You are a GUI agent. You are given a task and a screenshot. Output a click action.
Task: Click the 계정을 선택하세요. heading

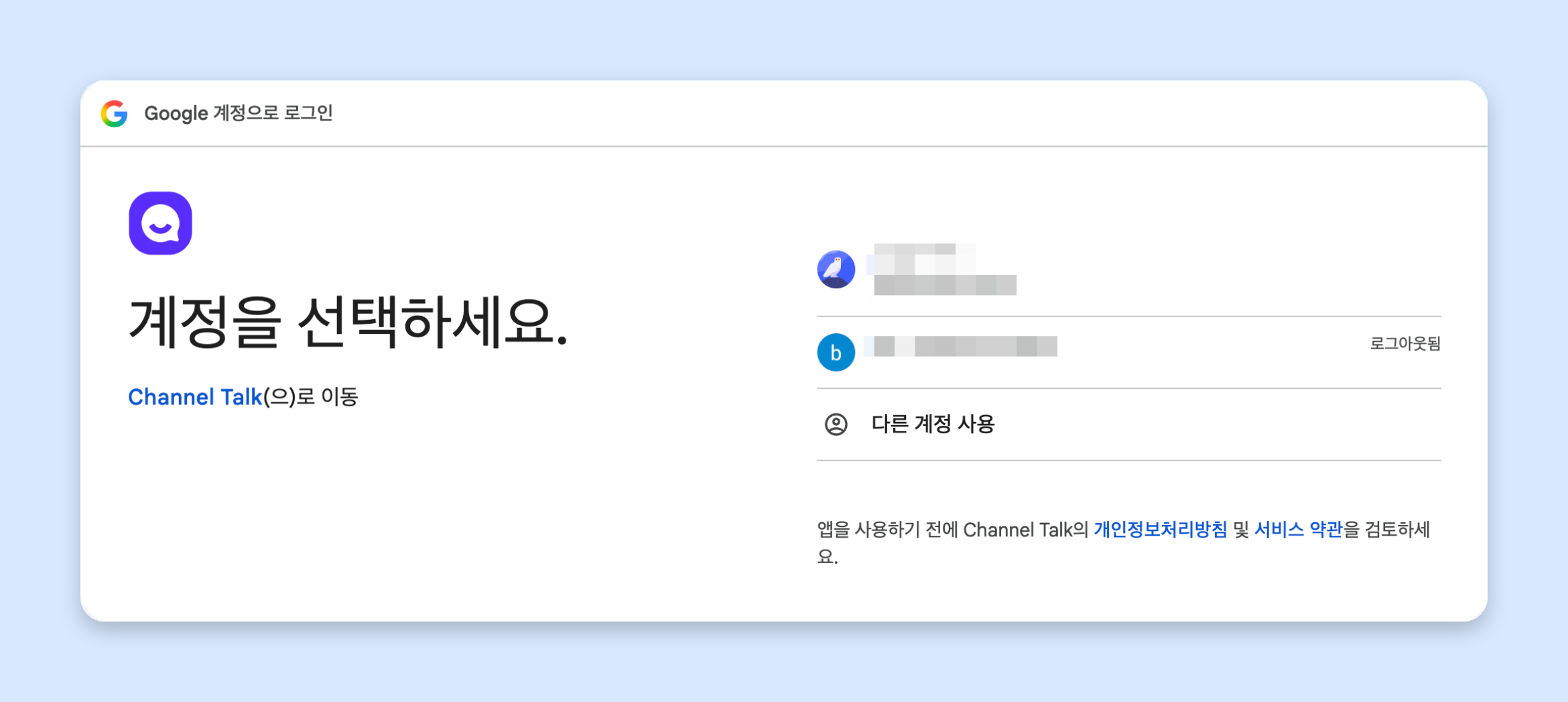pyautogui.click(x=348, y=323)
